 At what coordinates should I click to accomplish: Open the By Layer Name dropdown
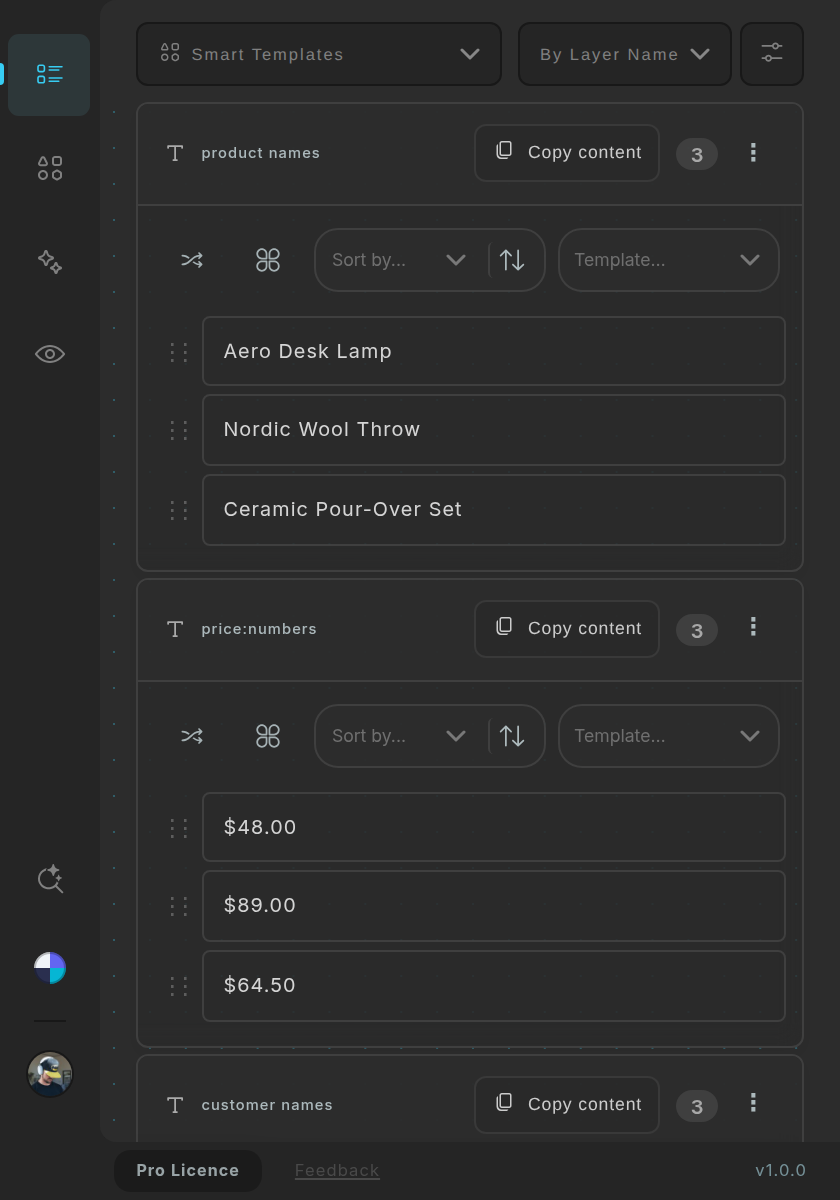click(625, 54)
